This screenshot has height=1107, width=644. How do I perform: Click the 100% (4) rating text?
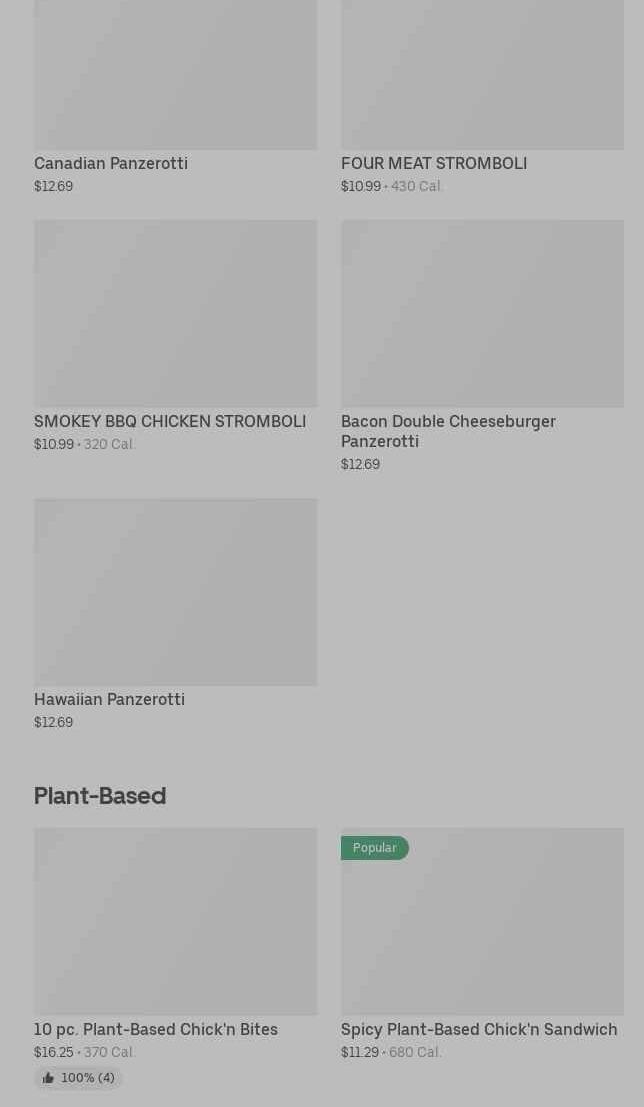coord(88,1078)
